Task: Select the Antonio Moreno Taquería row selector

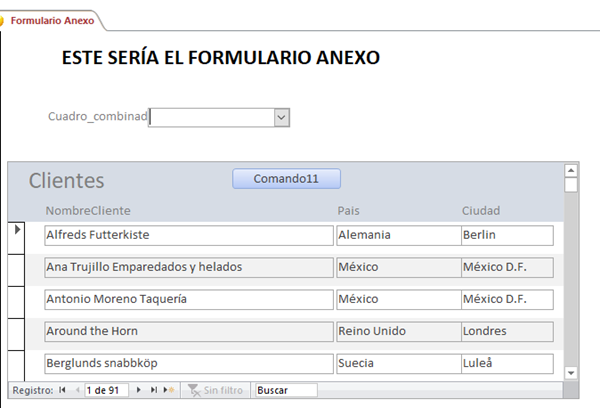Action: (17, 299)
